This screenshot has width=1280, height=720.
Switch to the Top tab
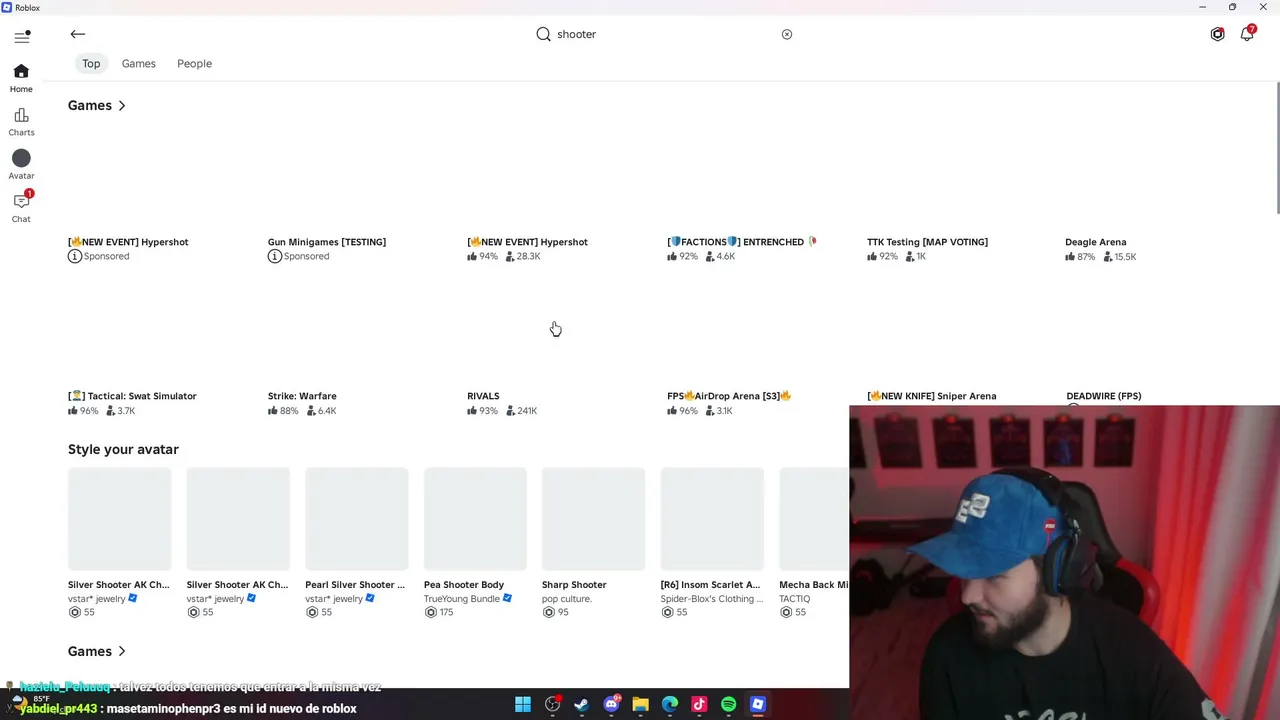tap(91, 63)
